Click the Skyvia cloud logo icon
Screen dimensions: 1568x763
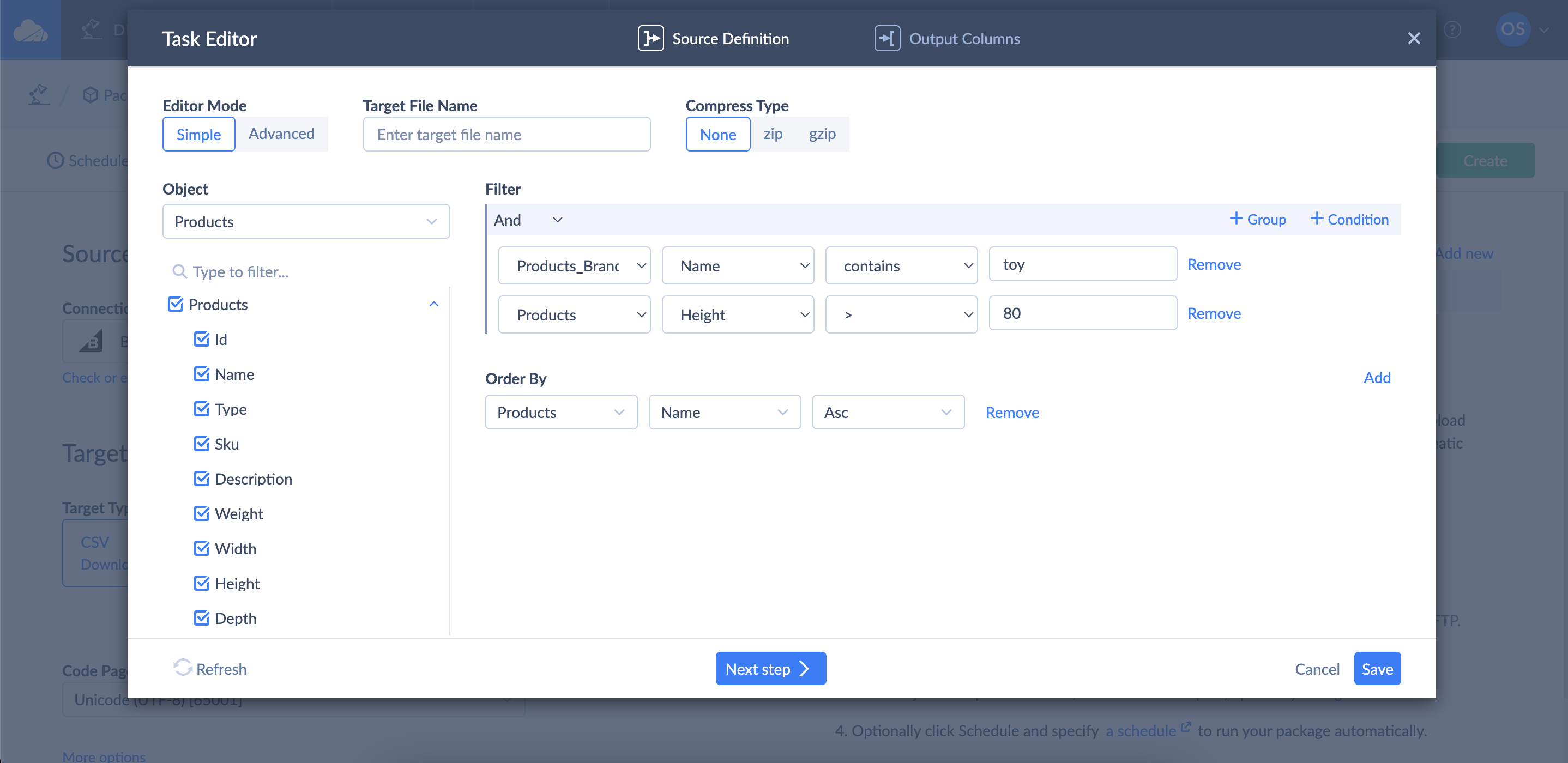(x=31, y=30)
